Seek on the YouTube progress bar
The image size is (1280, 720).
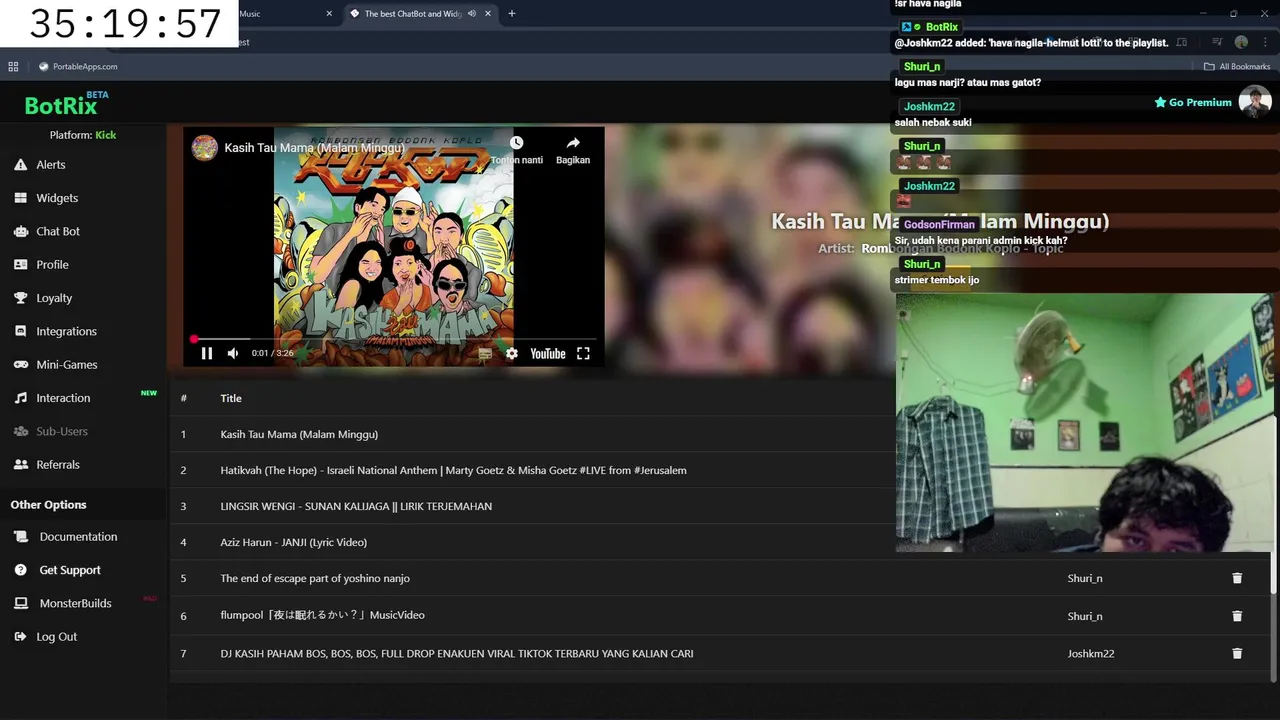pyautogui.click(x=395, y=339)
